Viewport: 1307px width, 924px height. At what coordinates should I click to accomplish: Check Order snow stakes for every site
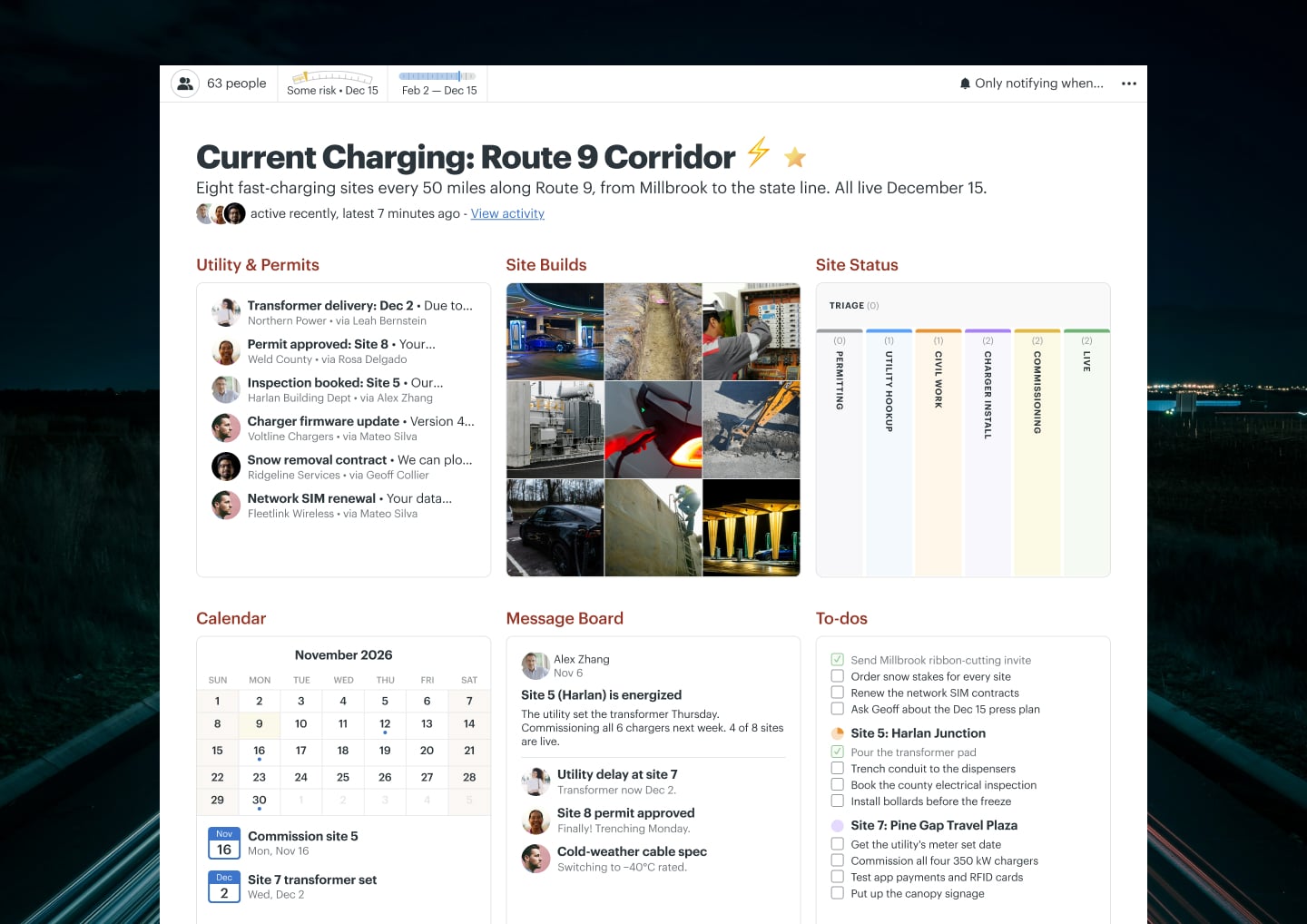pyautogui.click(x=838, y=676)
